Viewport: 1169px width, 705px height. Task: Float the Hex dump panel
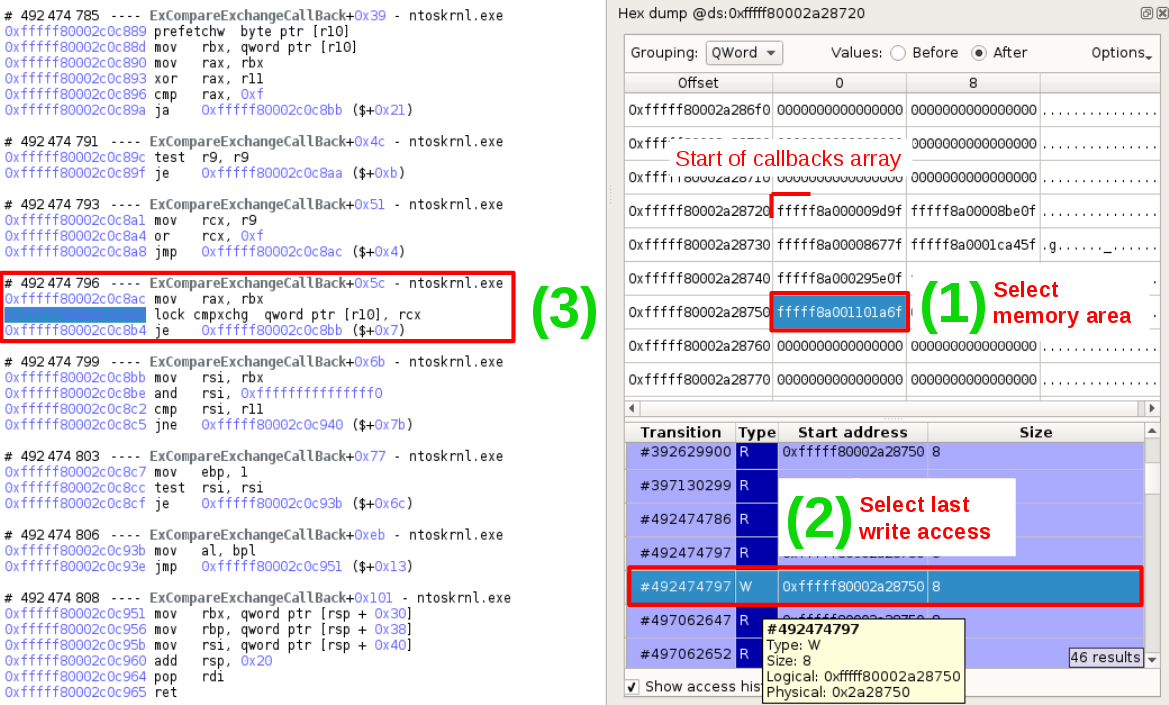(x=1146, y=13)
